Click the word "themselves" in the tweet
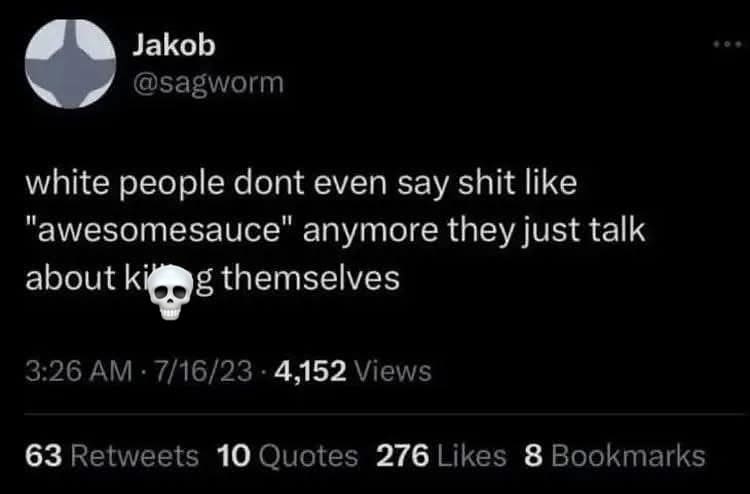Image resolution: width=750 pixels, height=494 pixels. pos(310,278)
